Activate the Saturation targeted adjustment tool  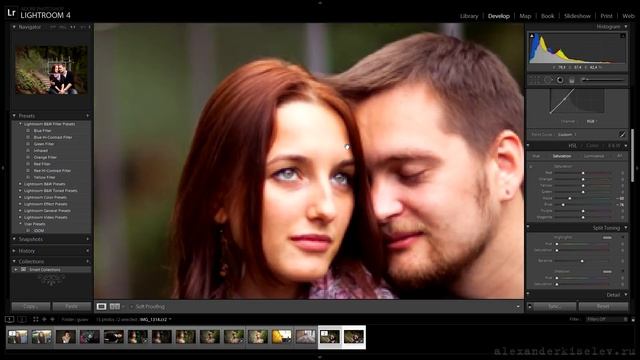tap(531, 167)
